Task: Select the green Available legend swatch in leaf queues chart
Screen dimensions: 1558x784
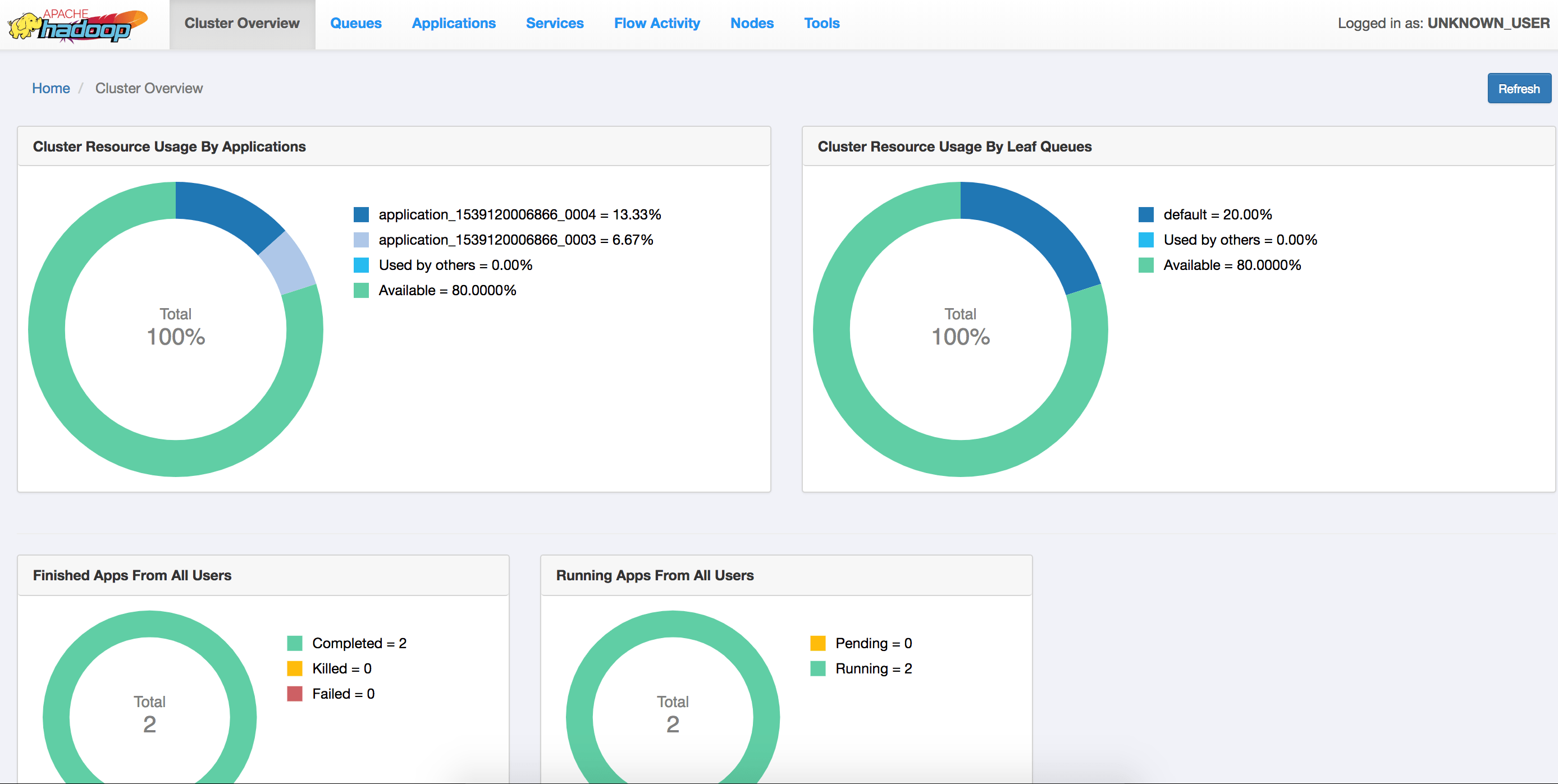Action: point(1146,265)
